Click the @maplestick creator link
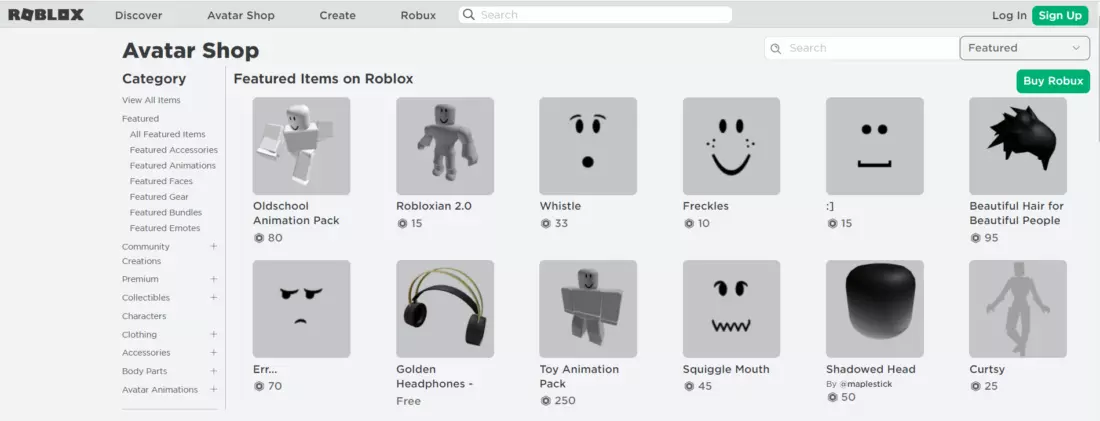Screen dimensions: 1100x421 pyautogui.click(x=866, y=384)
